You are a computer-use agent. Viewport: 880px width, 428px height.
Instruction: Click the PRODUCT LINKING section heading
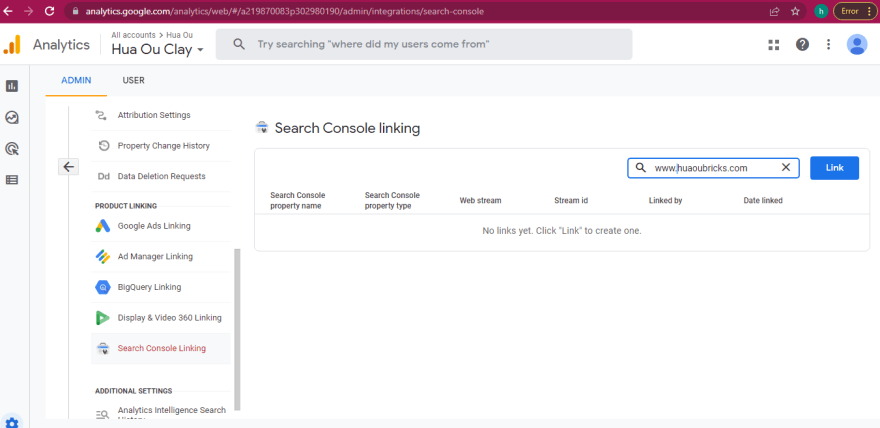click(126, 206)
